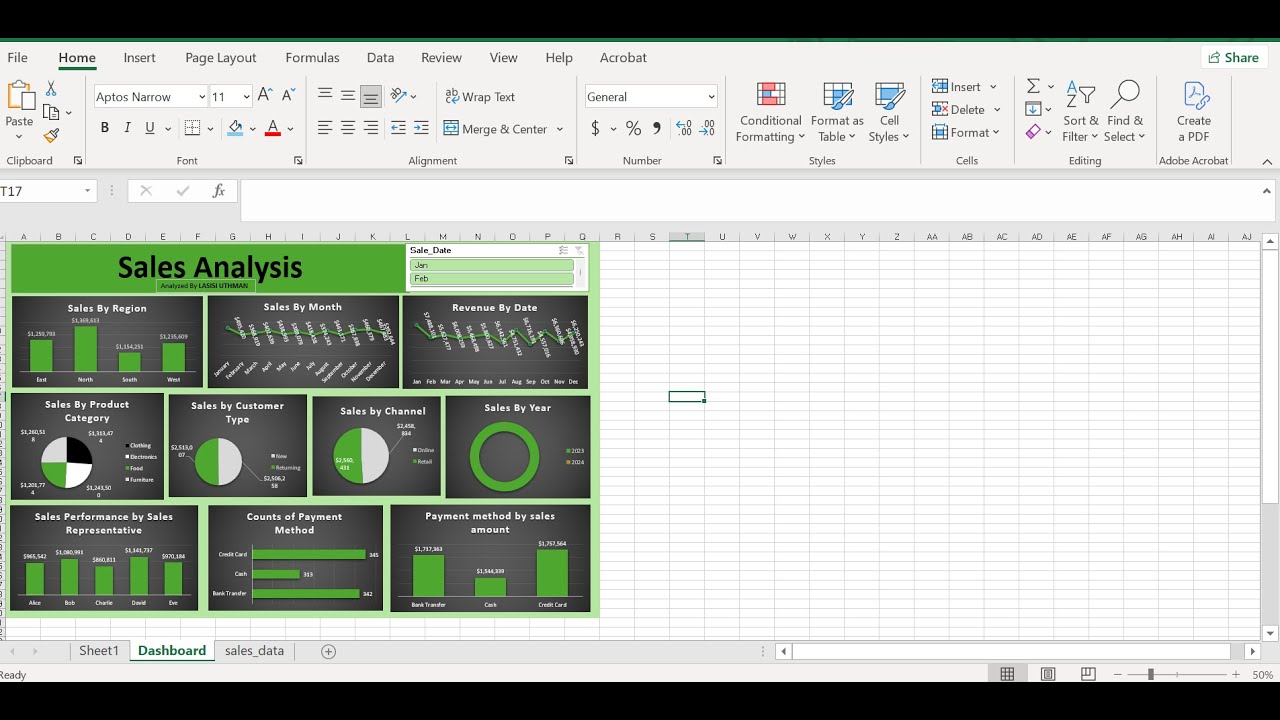
Task: Click the Increase Decimal icon
Action: click(x=684, y=128)
